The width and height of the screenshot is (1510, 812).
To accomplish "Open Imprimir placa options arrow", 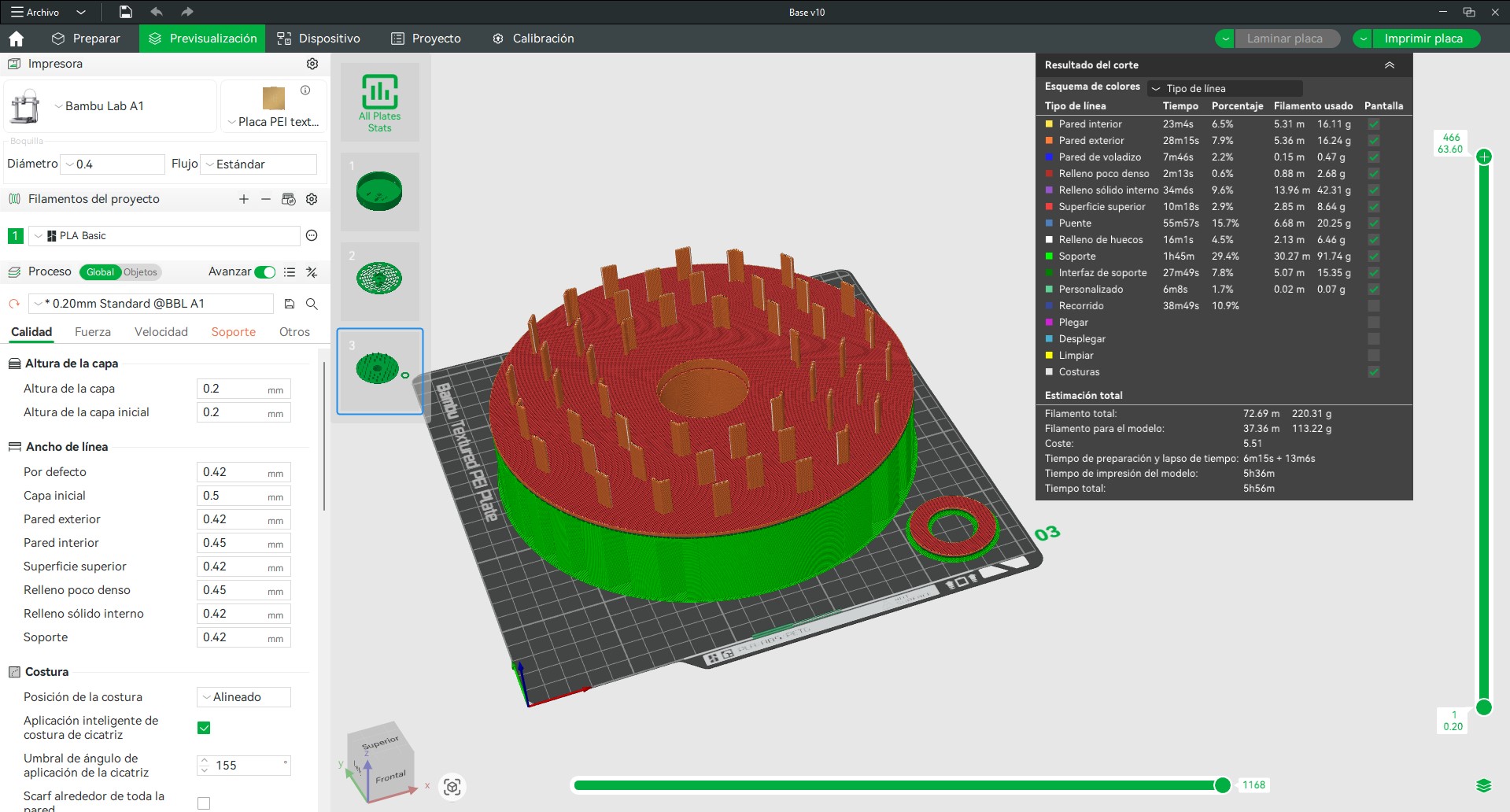I will pos(1364,39).
